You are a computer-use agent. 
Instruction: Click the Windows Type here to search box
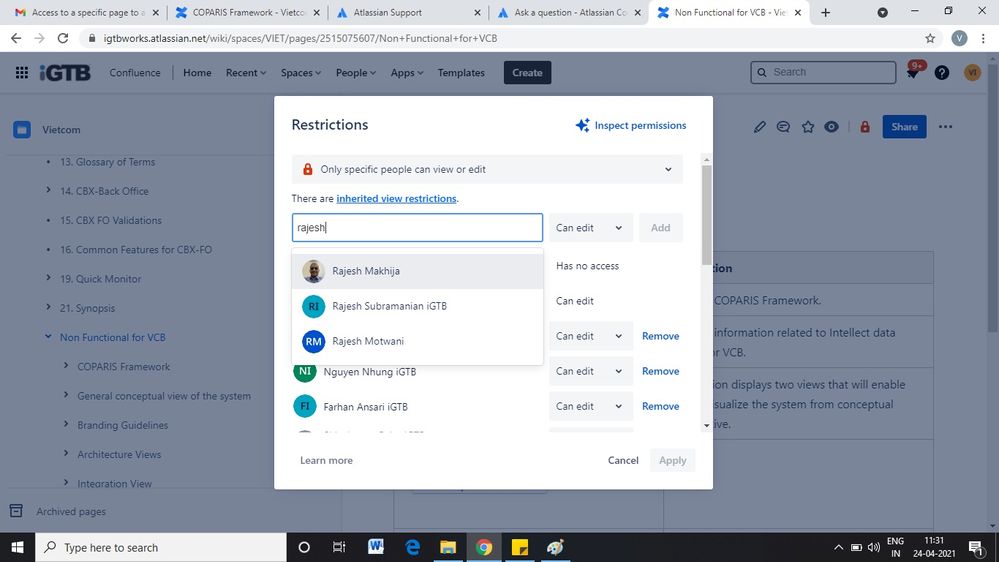point(161,547)
